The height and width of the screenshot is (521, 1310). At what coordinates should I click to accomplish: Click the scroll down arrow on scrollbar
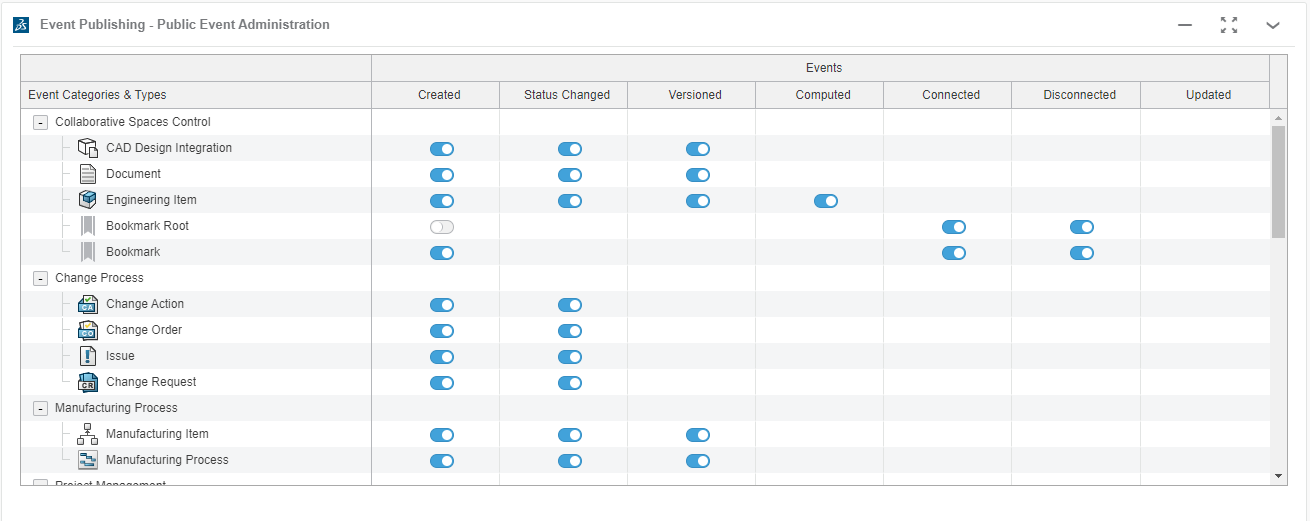tap(1278, 476)
